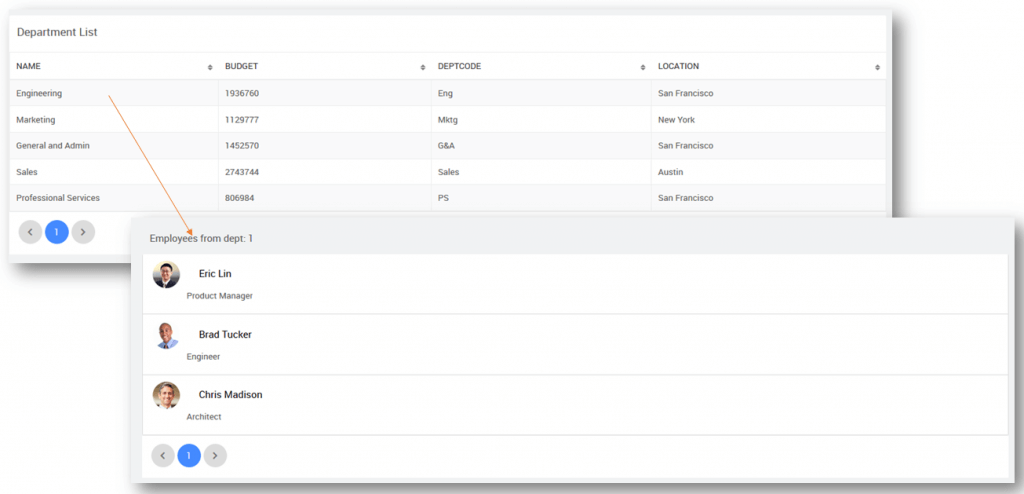Open Chris Madison employee name
The height and width of the screenshot is (494, 1024).
pyautogui.click(x=230, y=395)
